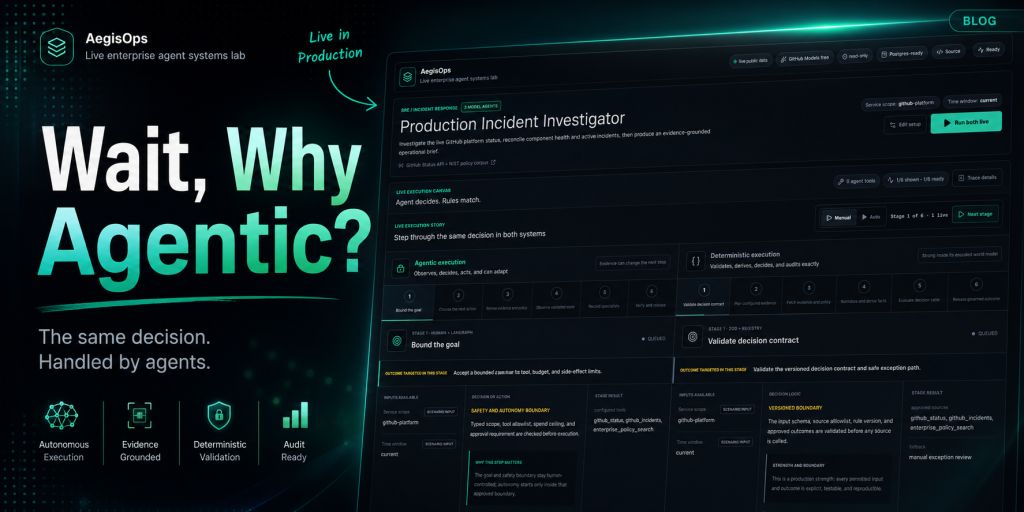Click QUEUED status on Bound the goal
The width and height of the screenshot is (1024, 512).
point(655,338)
